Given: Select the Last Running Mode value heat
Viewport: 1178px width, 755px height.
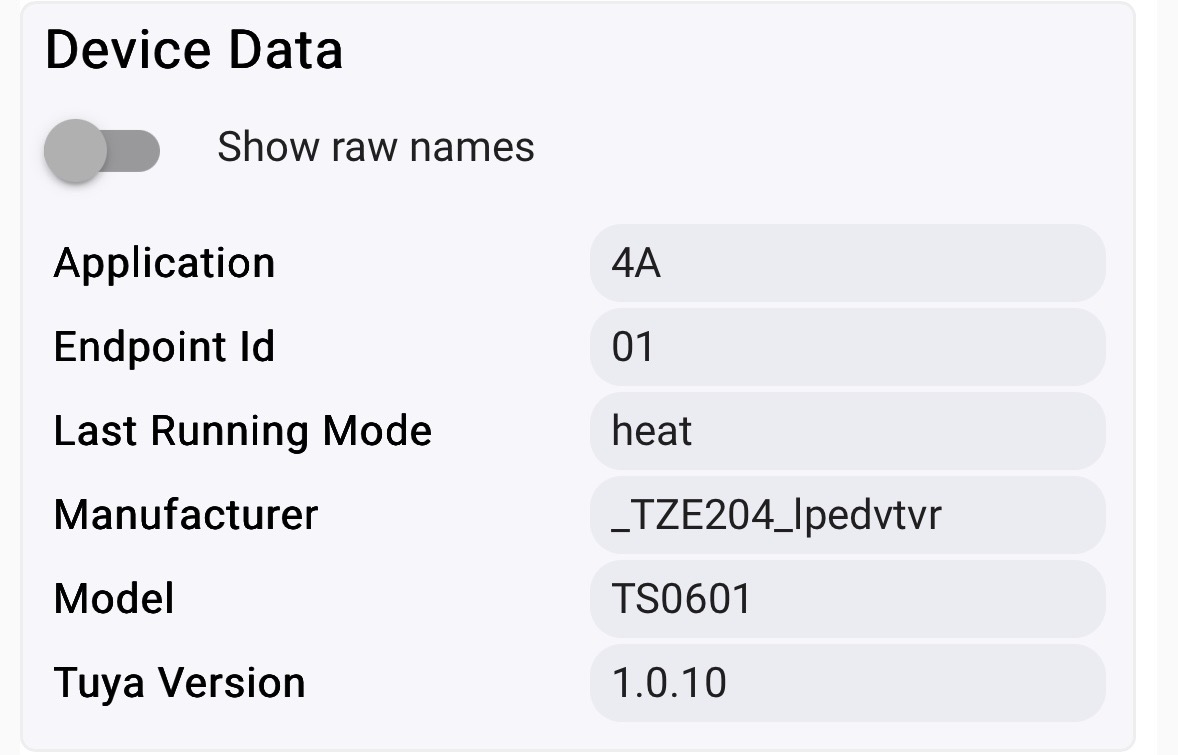Looking at the screenshot, I should point(847,432).
